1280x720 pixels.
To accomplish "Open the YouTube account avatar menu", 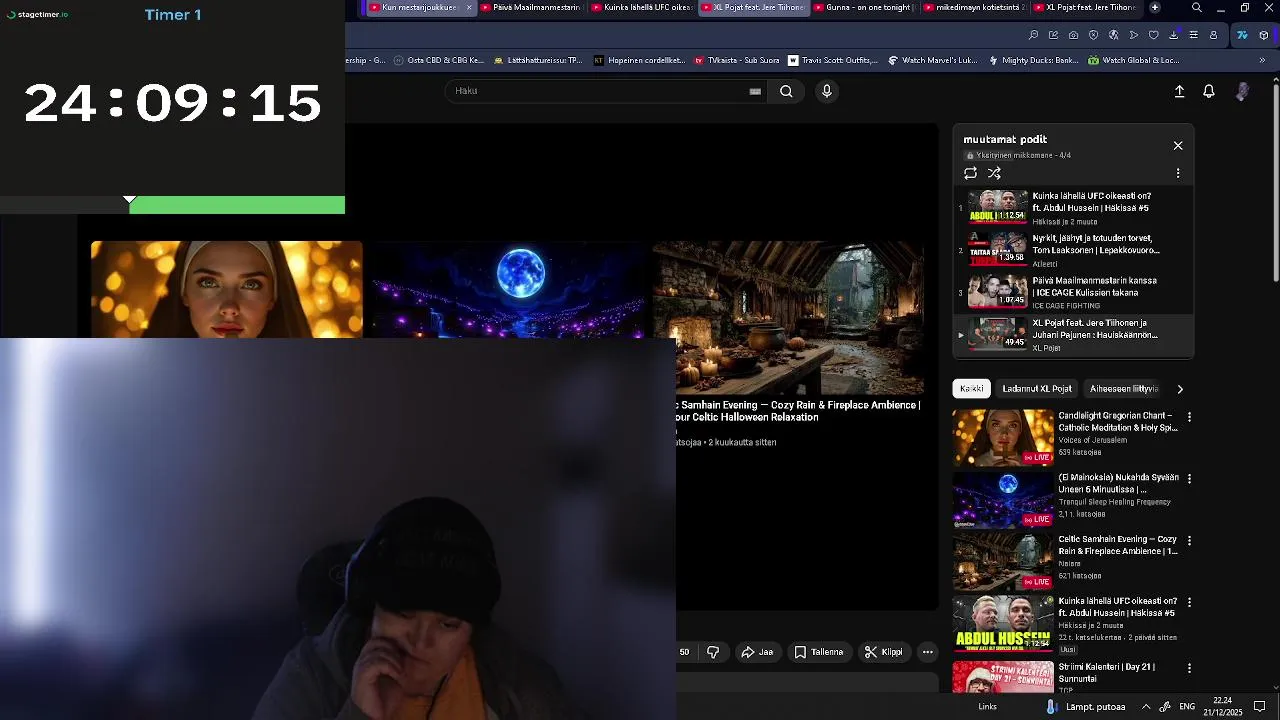I will [x=1242, y=91].
